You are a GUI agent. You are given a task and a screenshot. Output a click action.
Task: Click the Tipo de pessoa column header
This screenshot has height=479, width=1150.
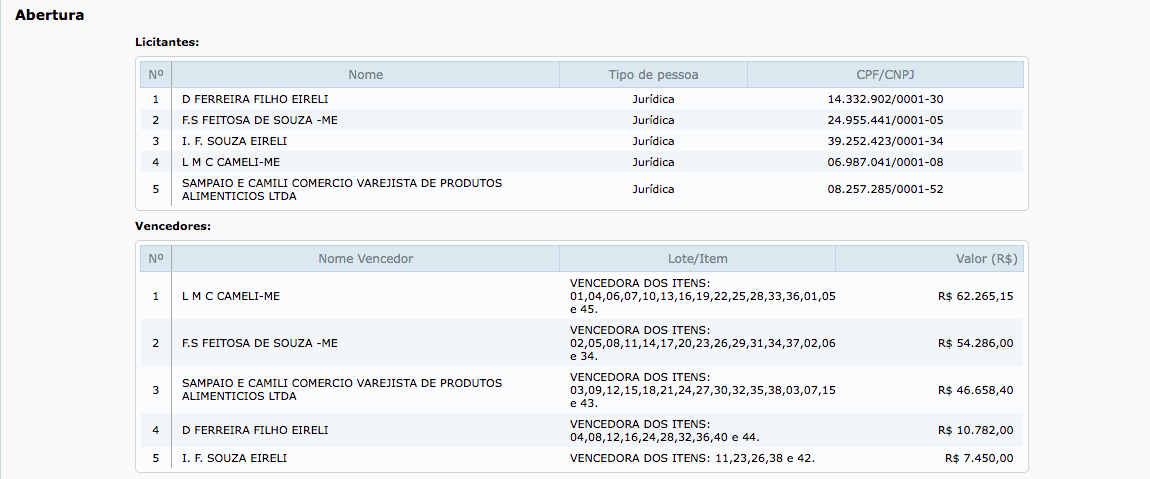pos(653,75)
